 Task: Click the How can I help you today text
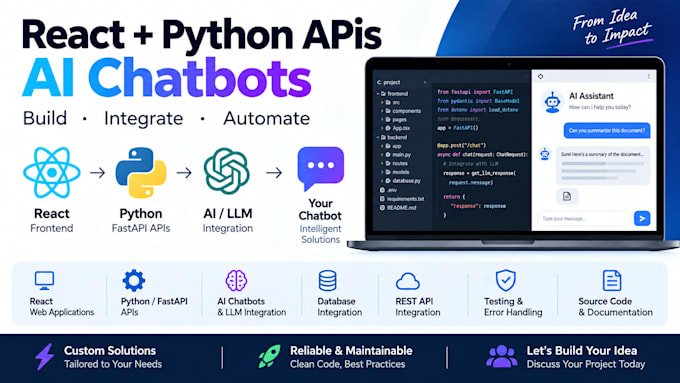pyautogui.click(x=600, y=107)
